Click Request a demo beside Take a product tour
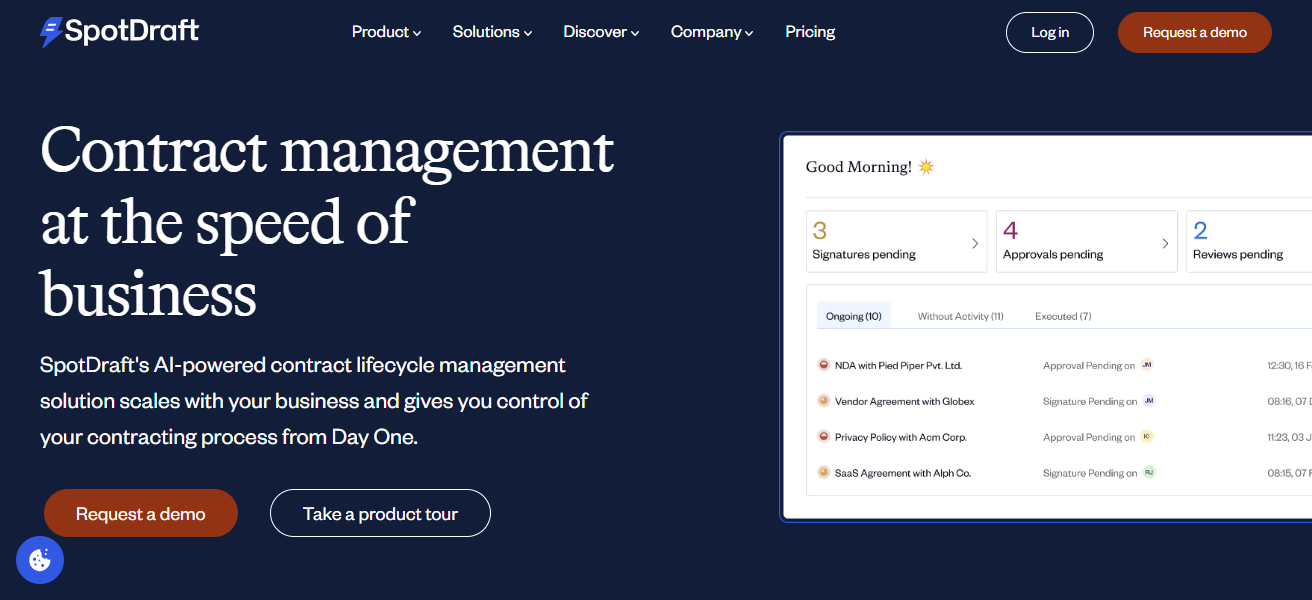This screenshot has height=600, width=1312. tap(141, 514)
